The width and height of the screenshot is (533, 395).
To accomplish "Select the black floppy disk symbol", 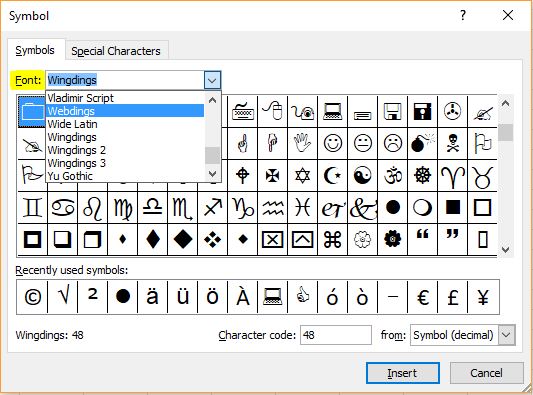I will (x=423, y=111).
